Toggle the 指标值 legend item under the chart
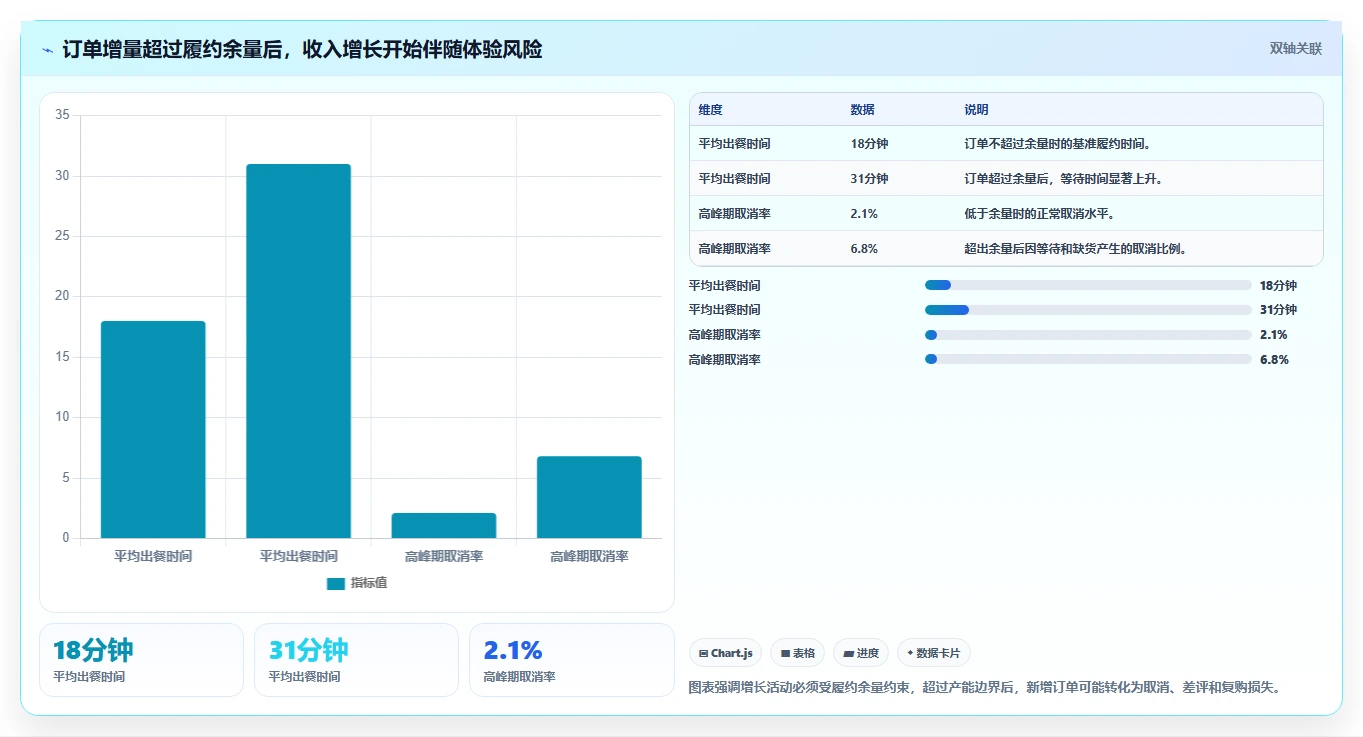The image size is (1363, 737). (357, 583)
